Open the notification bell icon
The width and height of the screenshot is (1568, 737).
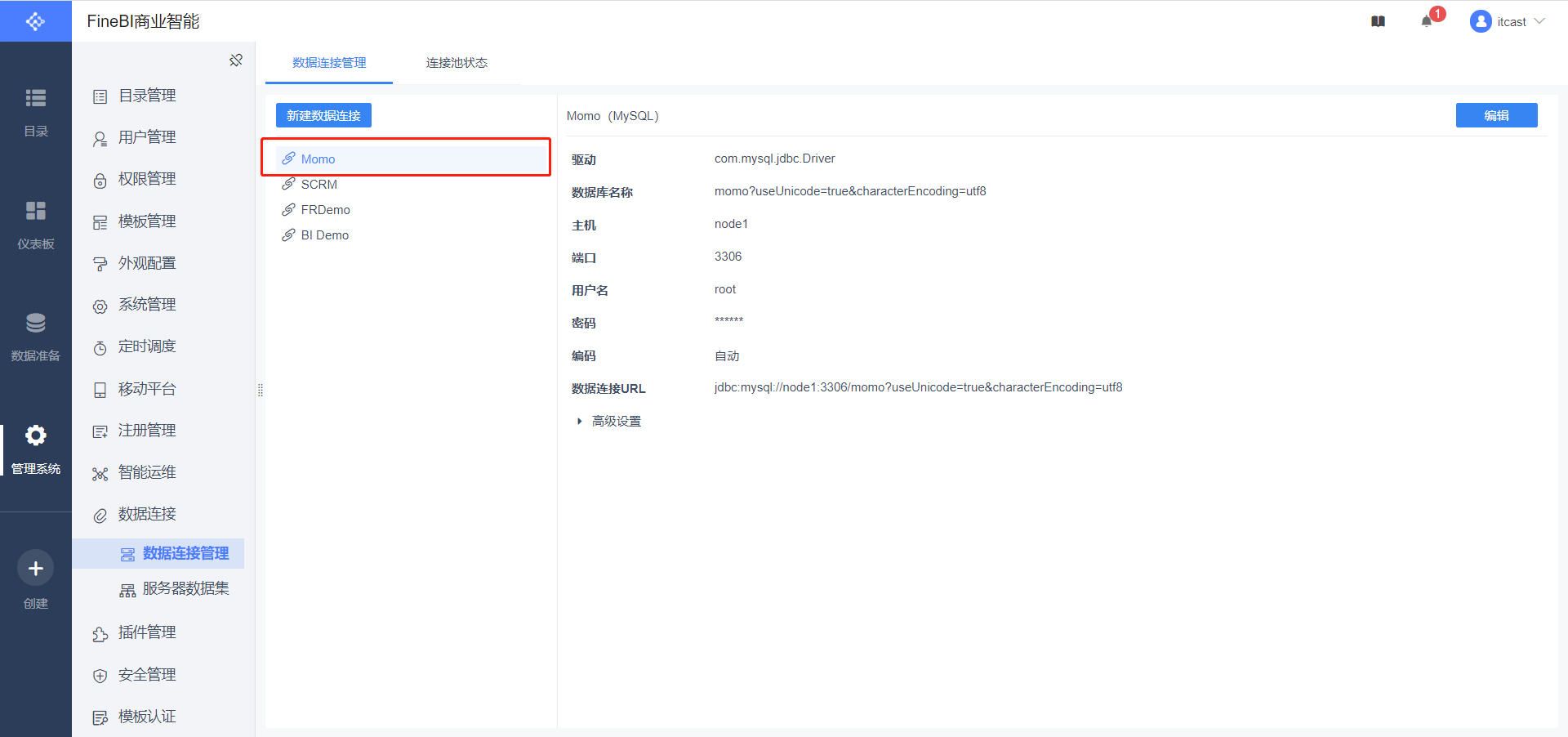[1427, 22]
